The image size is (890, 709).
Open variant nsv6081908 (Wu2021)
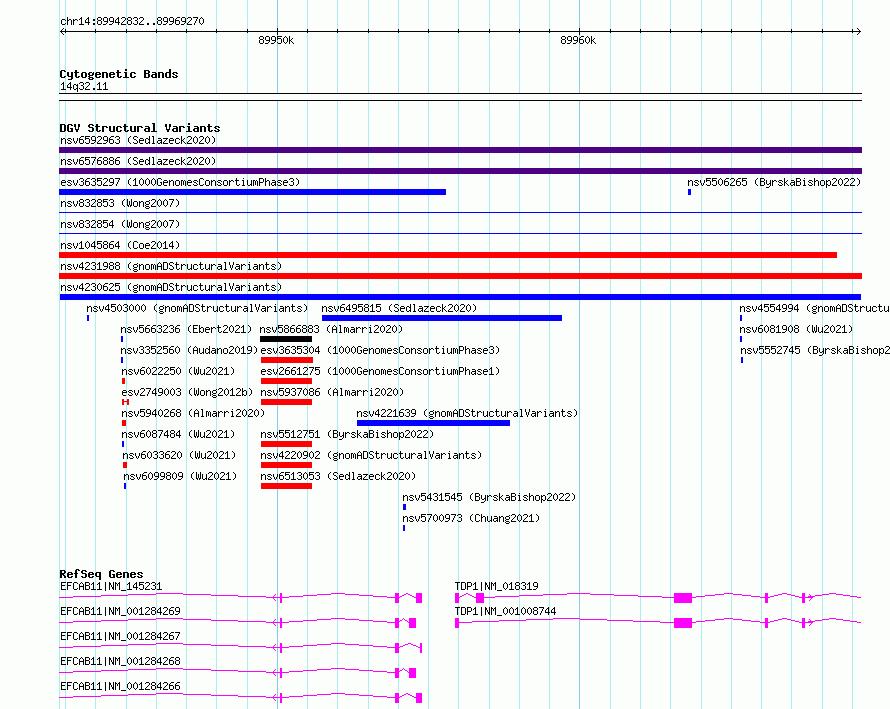point(796,329)
